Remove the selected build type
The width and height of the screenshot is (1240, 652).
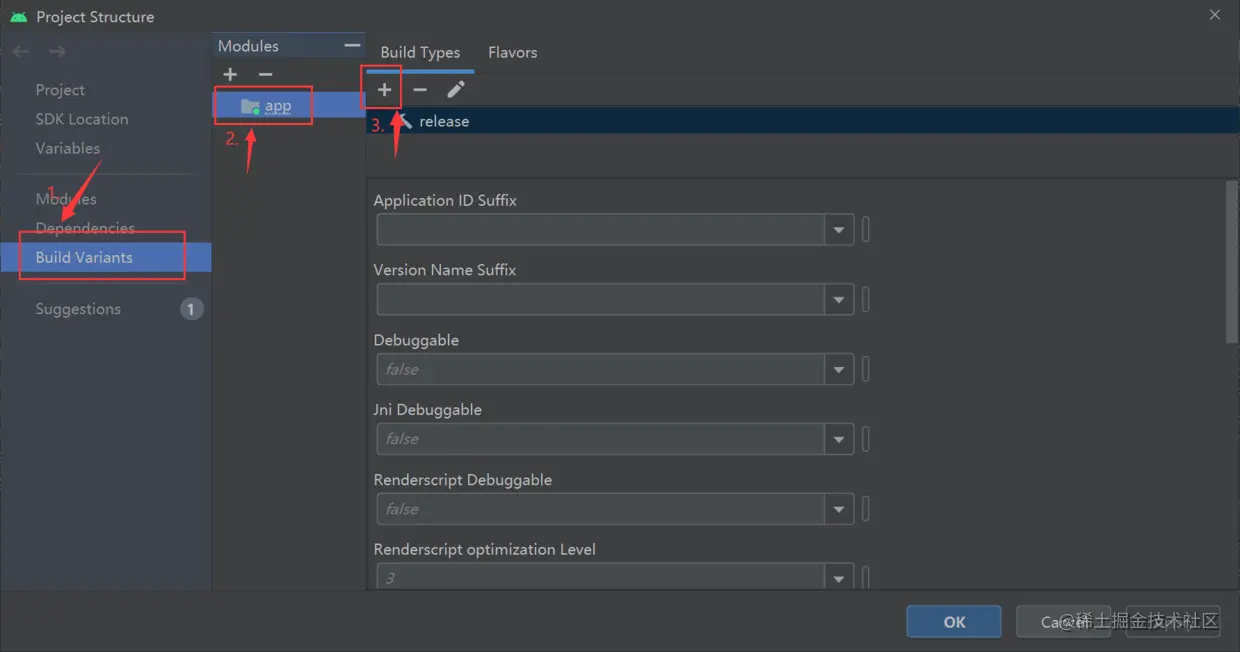click(x=420, y=90)
